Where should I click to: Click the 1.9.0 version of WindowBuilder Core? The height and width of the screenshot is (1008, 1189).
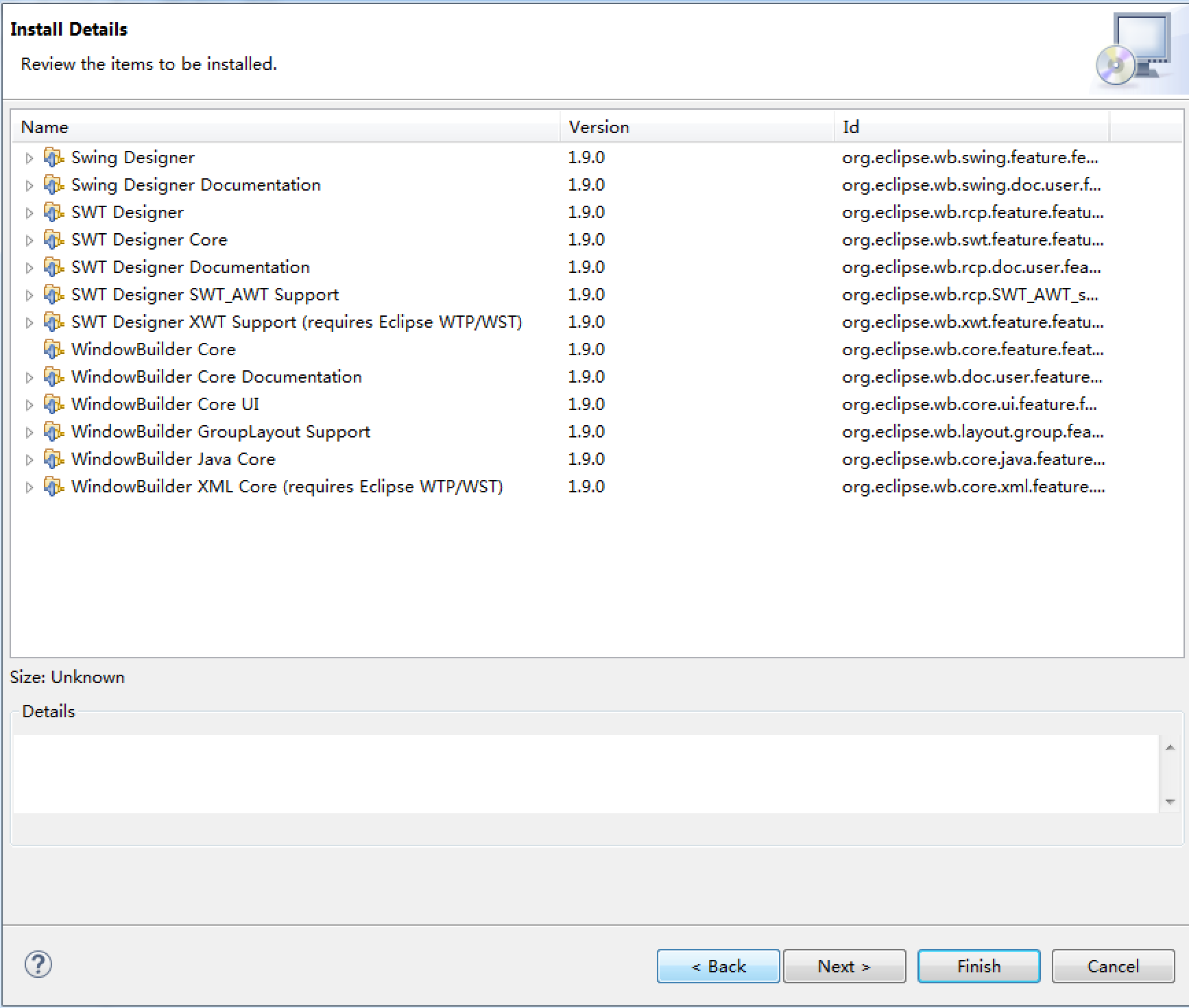[586, 350]
